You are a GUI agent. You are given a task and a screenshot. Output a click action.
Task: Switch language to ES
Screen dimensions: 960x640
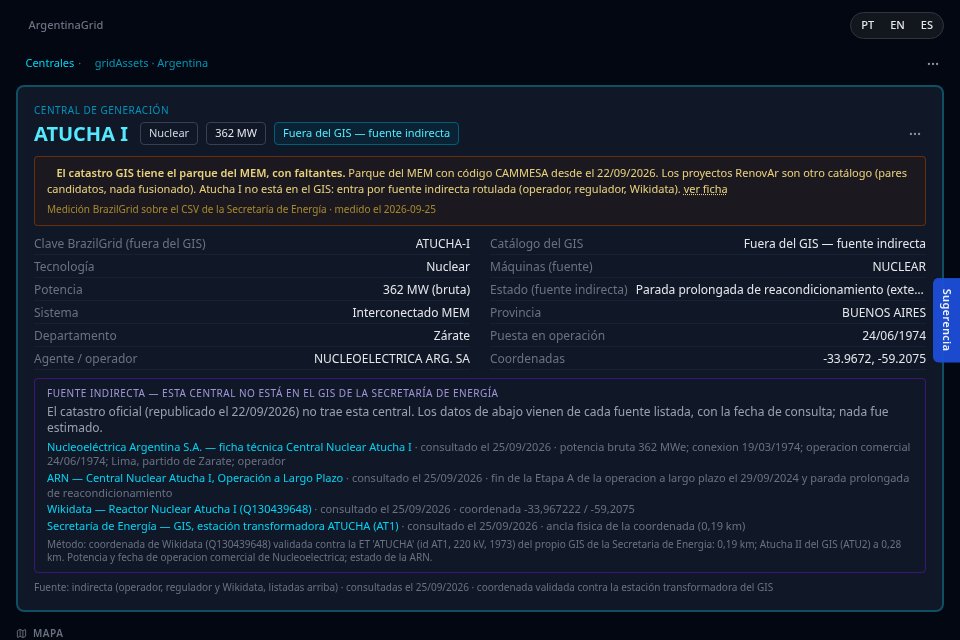coord(926,26)
